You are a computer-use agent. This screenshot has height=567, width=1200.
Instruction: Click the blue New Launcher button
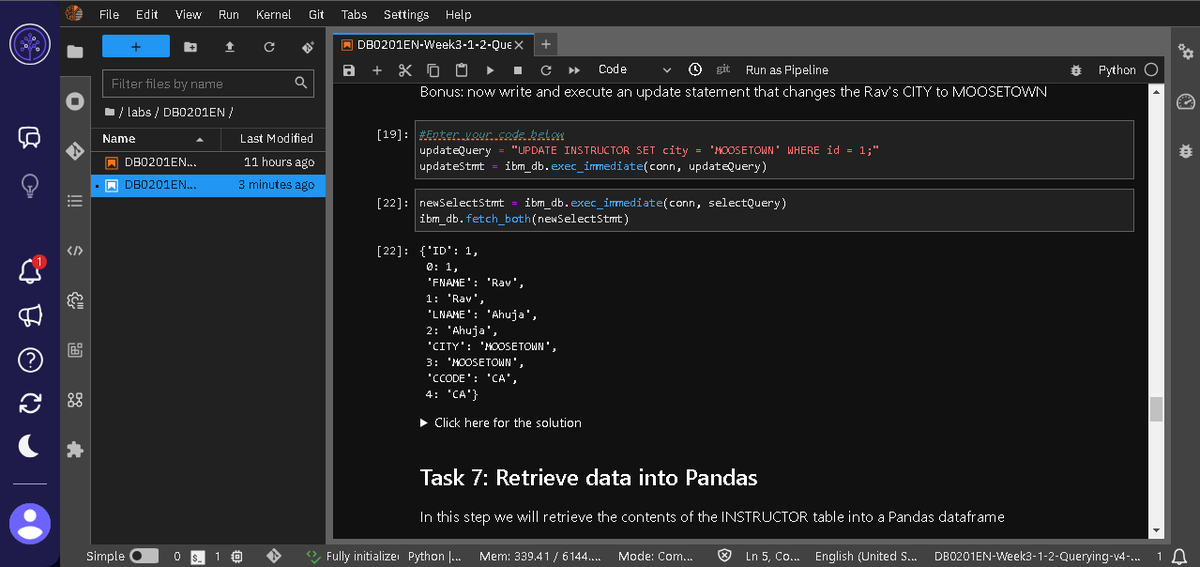pyautogui.click(x=136, y=47)
